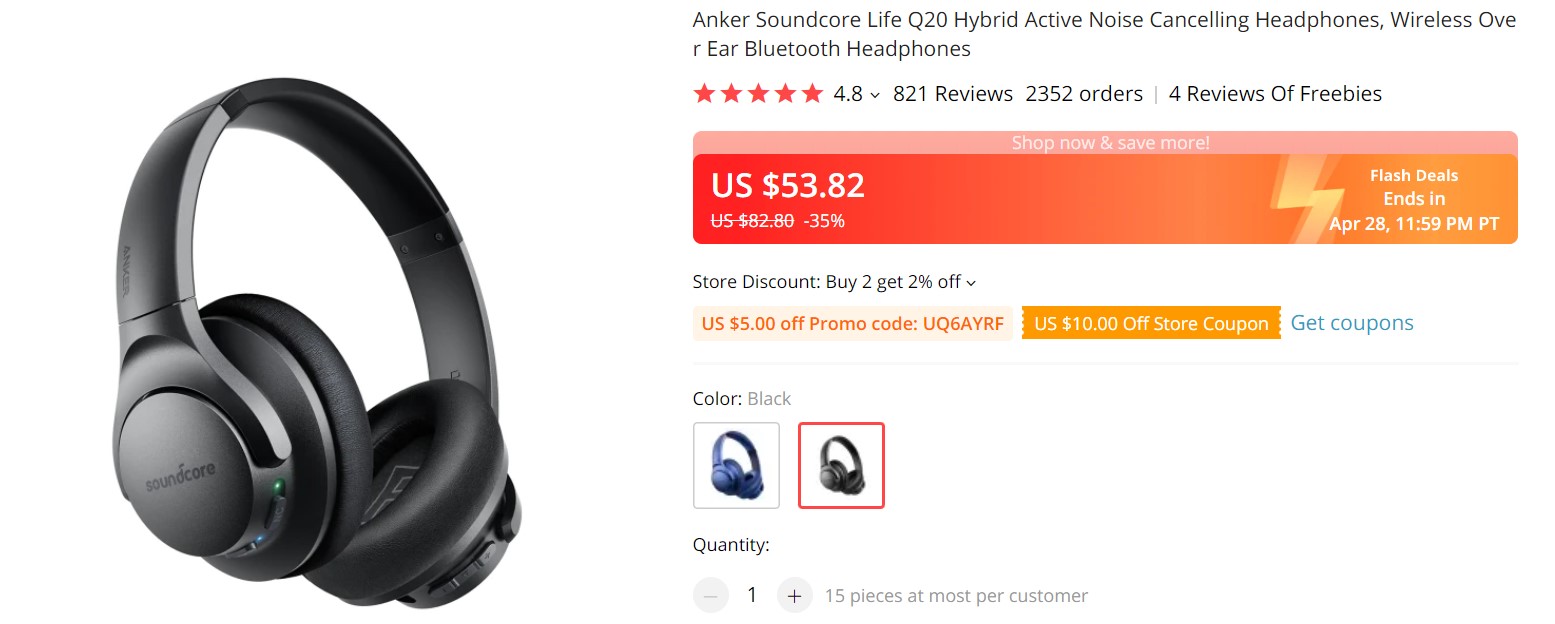Click inside the quantity input field

[x=752, y=595]
